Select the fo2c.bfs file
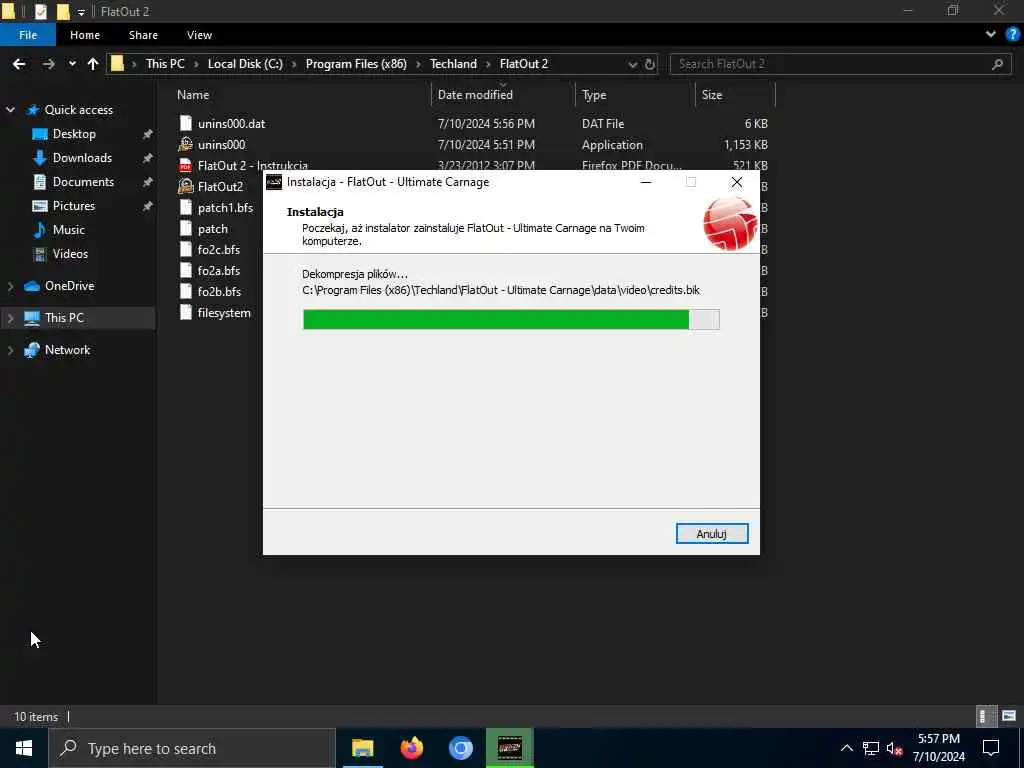The width and height of the screenshot is (1024, 768). [219, 250]
